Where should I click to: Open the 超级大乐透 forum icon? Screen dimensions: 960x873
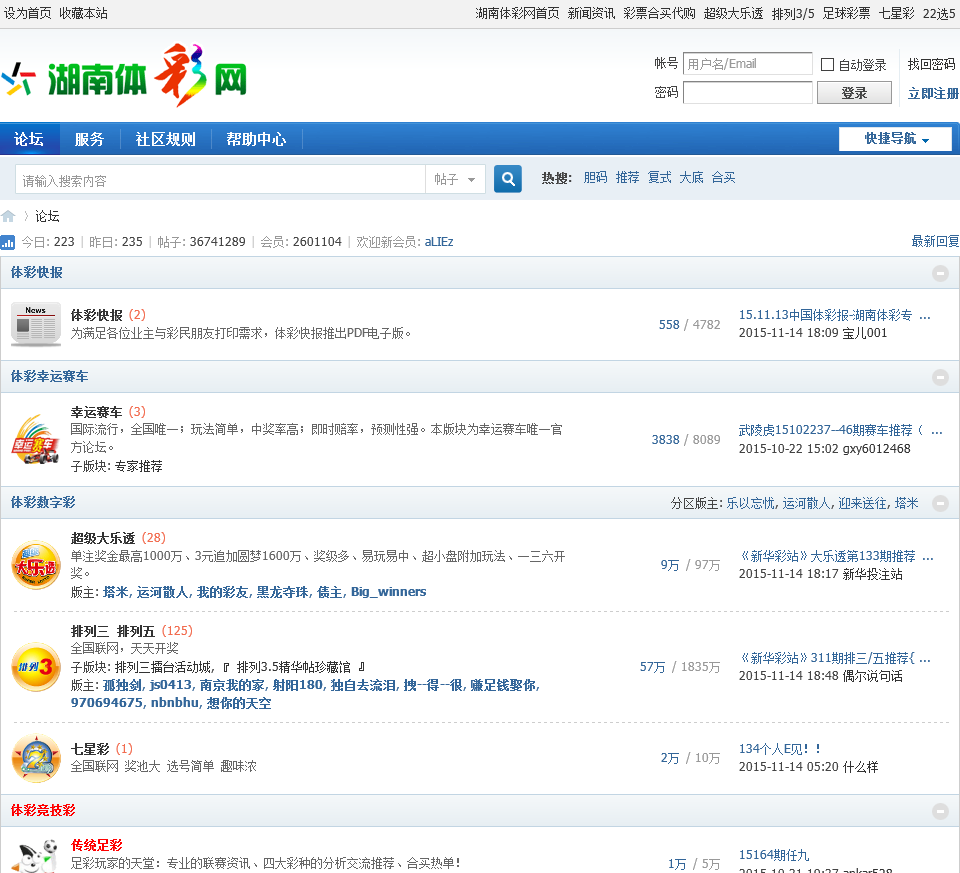[36, 564]
